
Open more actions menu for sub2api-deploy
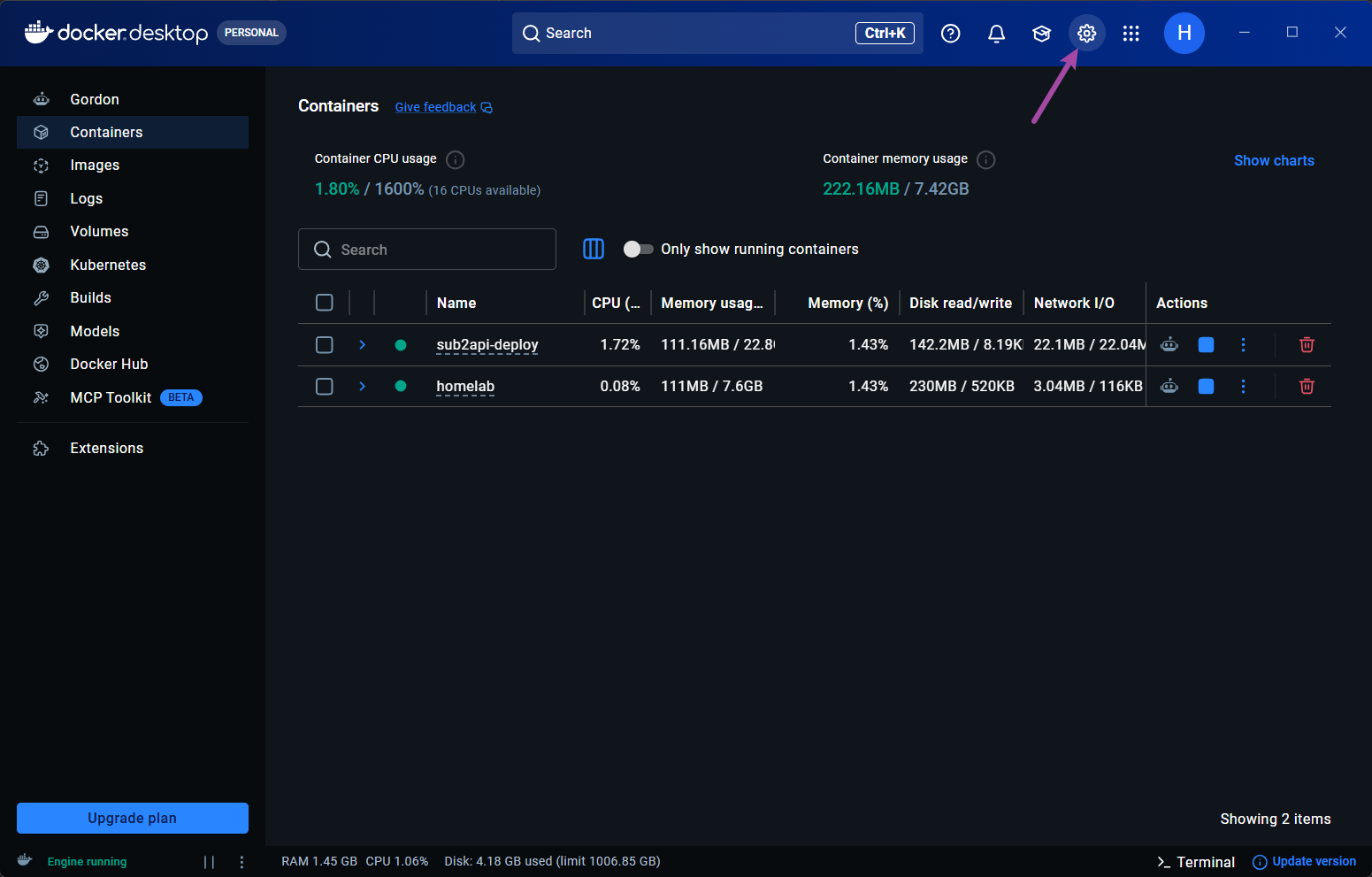[x=1243, y=344]
